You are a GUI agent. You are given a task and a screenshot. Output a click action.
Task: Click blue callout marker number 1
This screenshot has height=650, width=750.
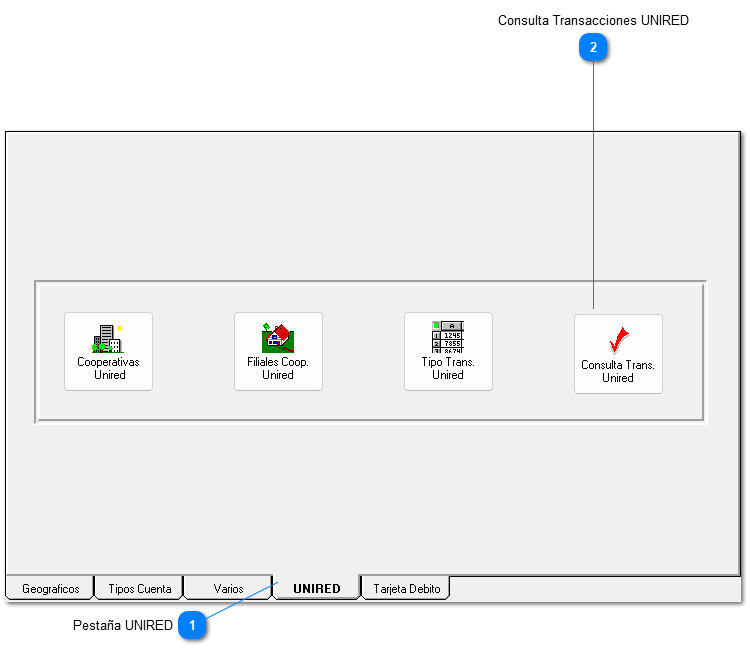193,626
